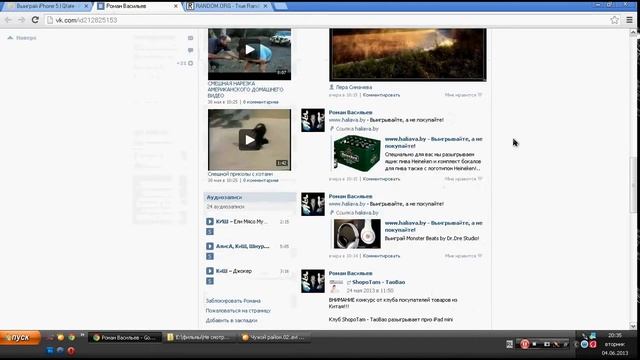Click Пожаловаться на страницу link
The image size is (640, 360).
pyautogui.click(x=238, y=311)
